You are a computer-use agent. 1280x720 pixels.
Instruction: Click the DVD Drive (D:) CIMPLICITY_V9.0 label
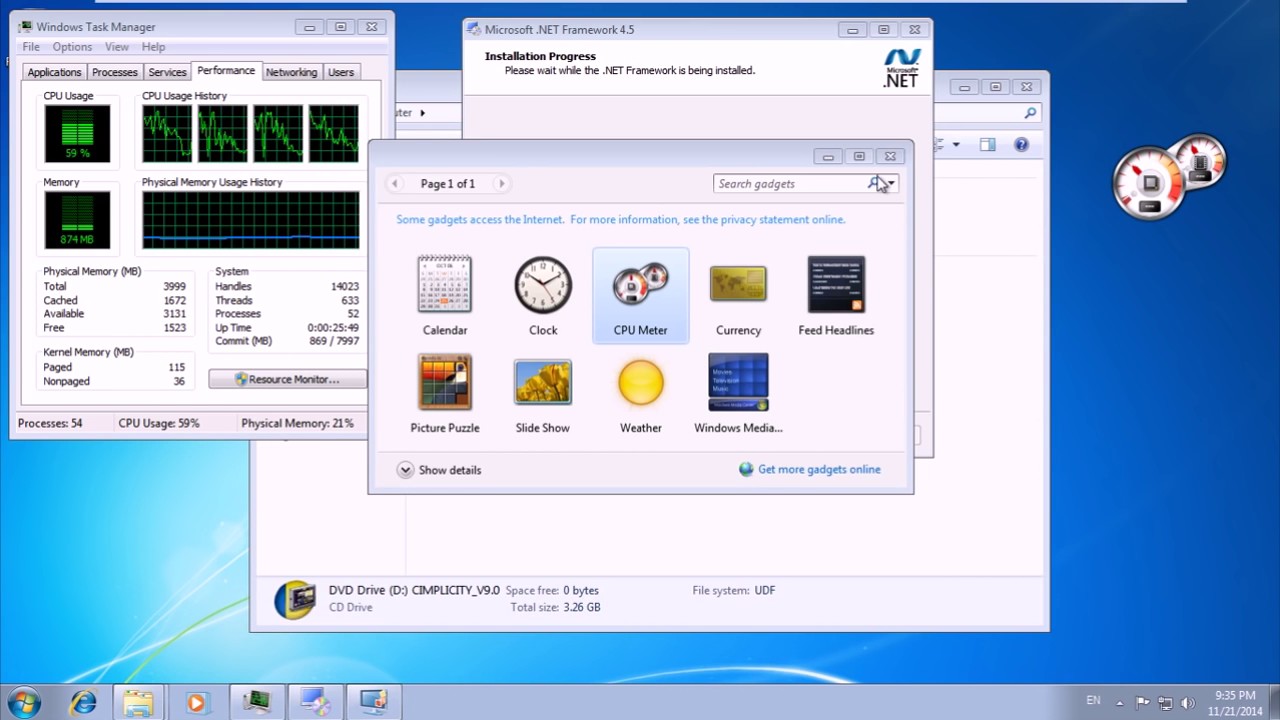point(414,590)
